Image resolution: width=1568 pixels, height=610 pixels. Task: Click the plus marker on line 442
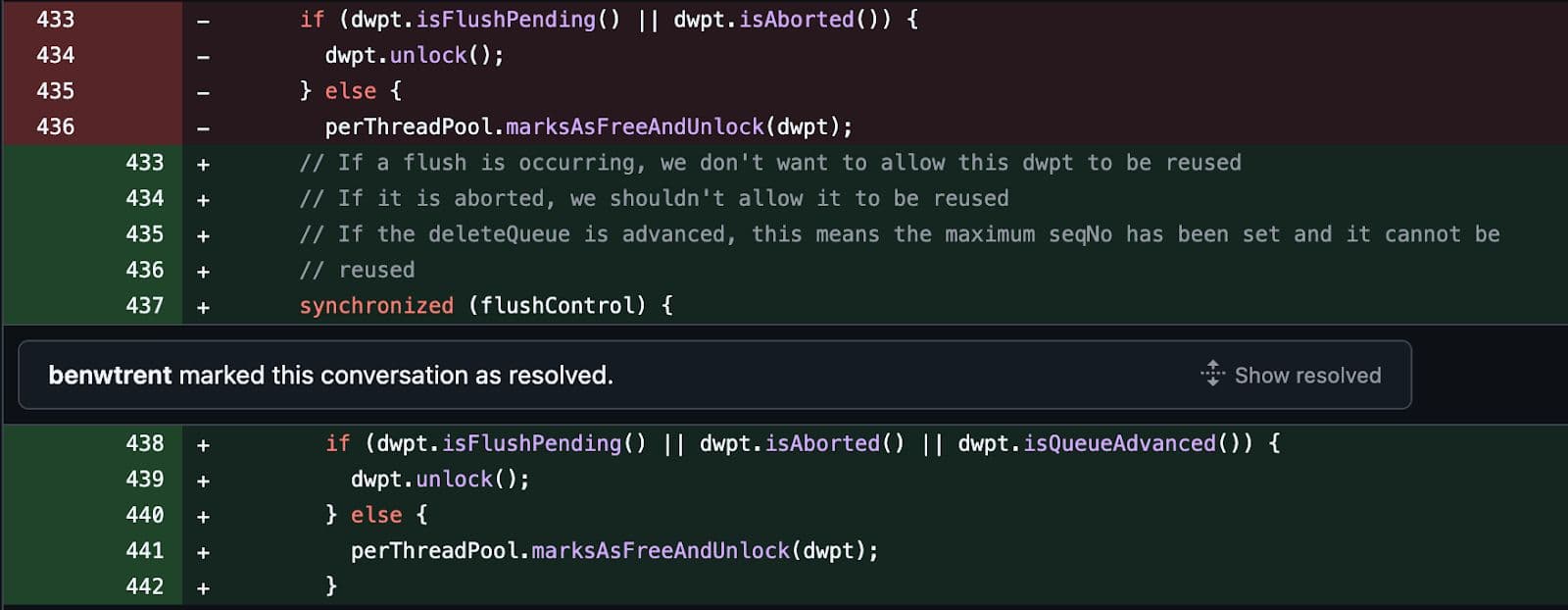pos(203,587)
